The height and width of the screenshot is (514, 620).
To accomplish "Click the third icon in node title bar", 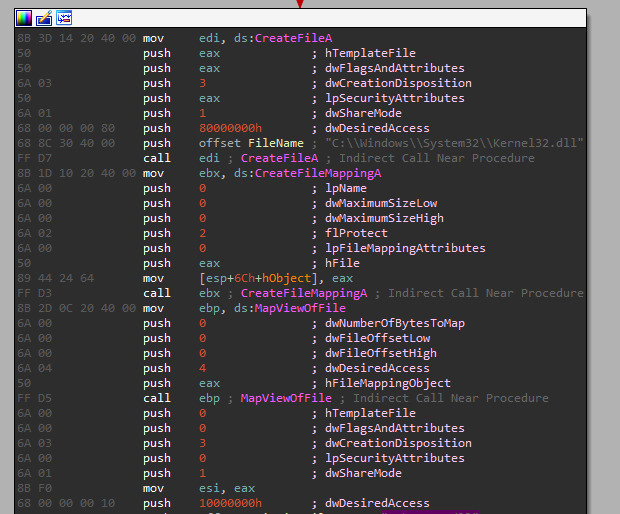I will [x=63, y=19].
